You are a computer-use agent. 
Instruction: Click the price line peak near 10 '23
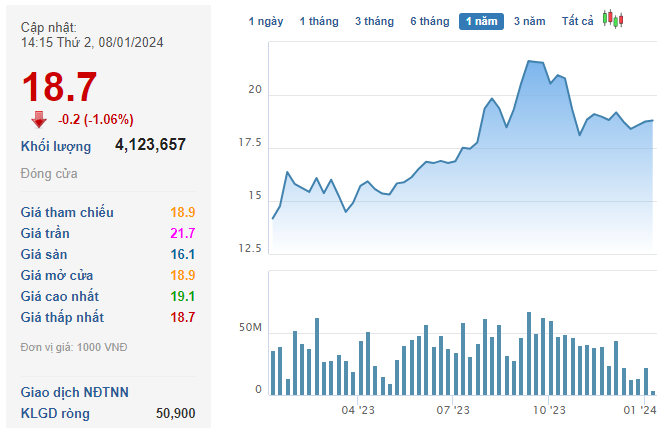click(529, 61)
